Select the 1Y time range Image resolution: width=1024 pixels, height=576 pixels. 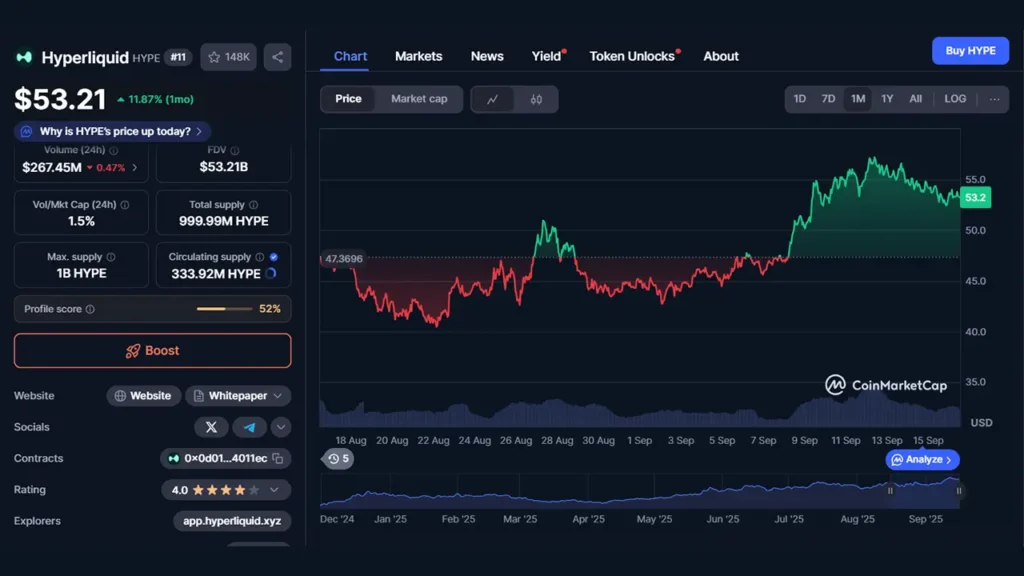[x=887, y=99]
